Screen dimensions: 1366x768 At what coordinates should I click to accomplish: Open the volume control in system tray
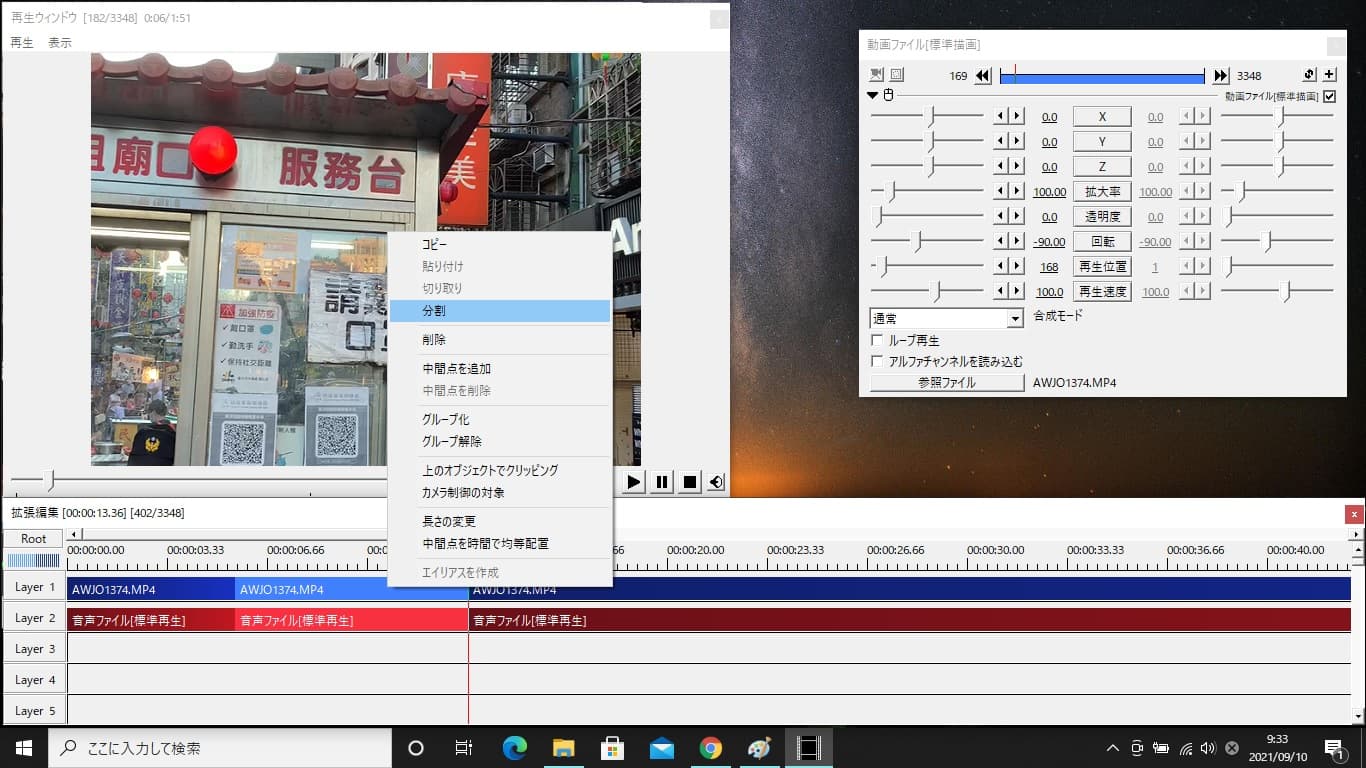click(1208, 748)
